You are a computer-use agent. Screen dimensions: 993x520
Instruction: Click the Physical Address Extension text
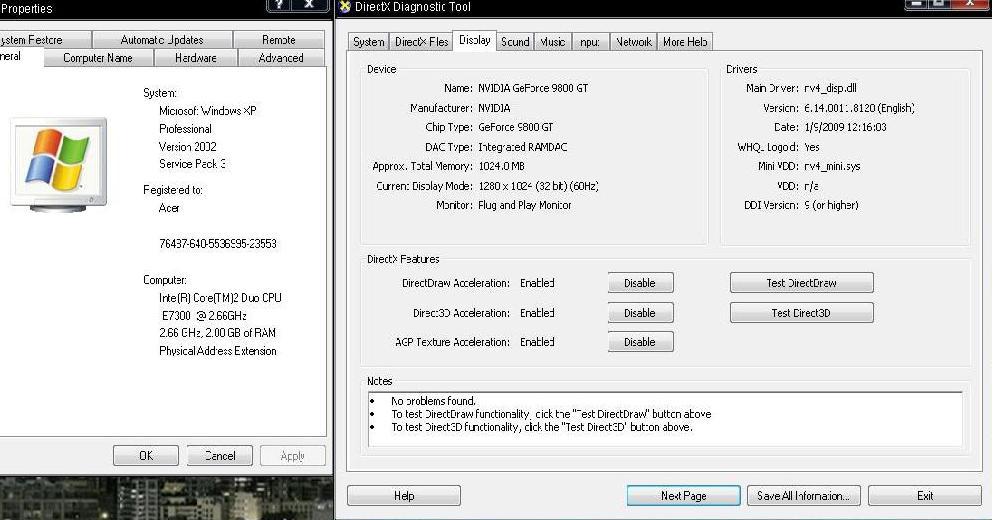tap(218, 351)
